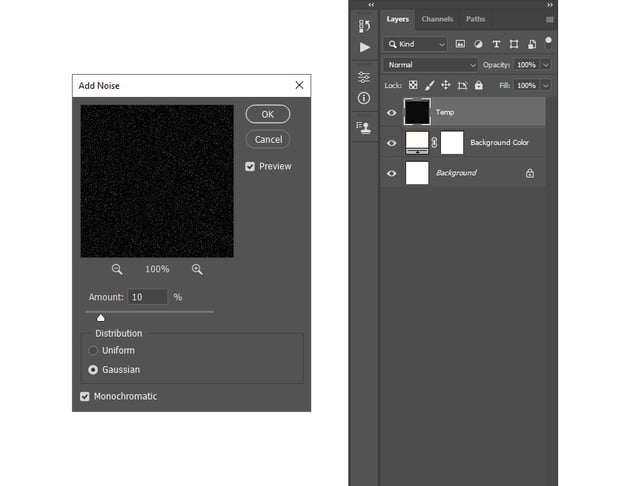Click OK in Add Noise dialog
The height and width of the screenshot is (486, 630).
(x=268, y=114)
